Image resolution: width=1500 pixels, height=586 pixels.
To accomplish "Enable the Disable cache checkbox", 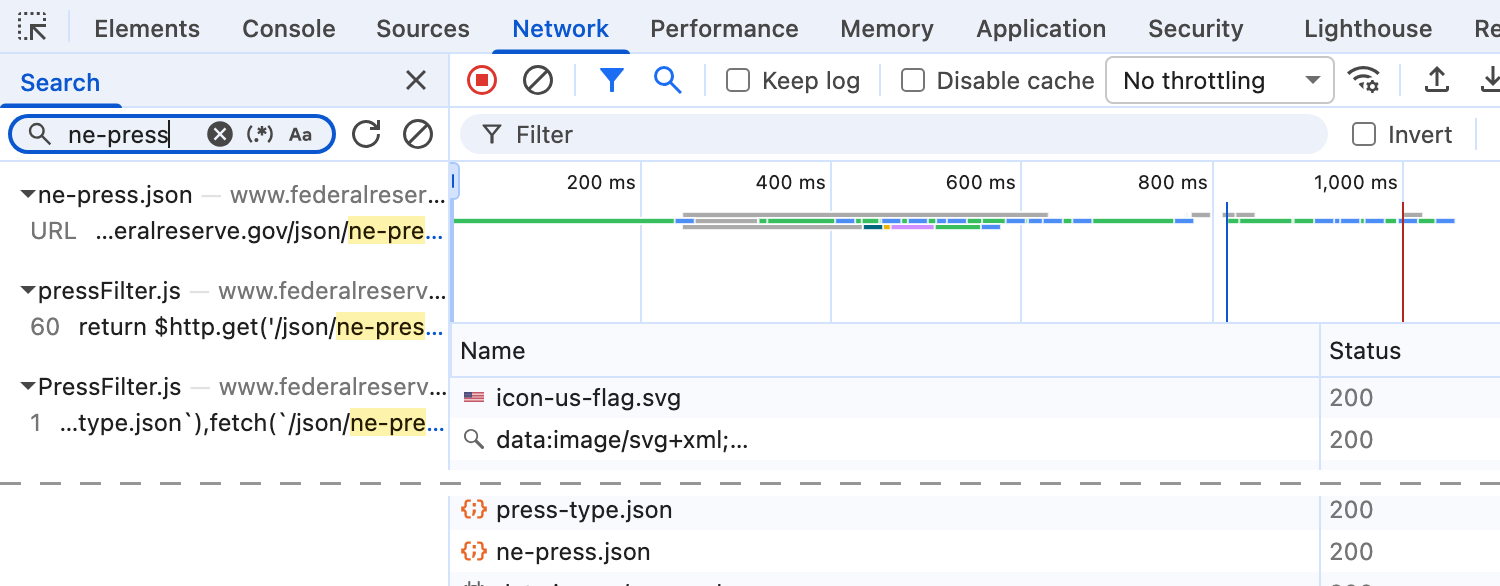I will 913,80.
